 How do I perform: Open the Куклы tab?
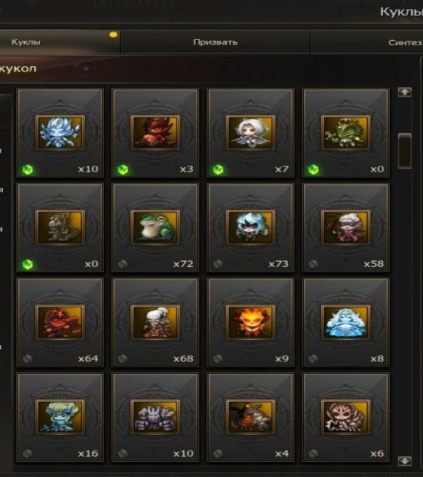pos(26,42)
